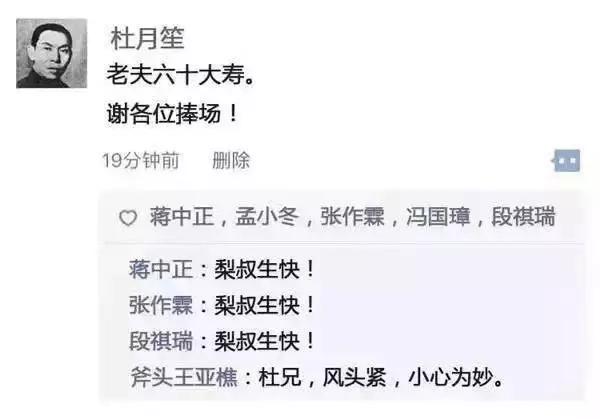The width and height of the screenshot is (600, 419).
Task: Reply to 段祺瑞's 梨叔生快 comment
Action: coord(265,341)
